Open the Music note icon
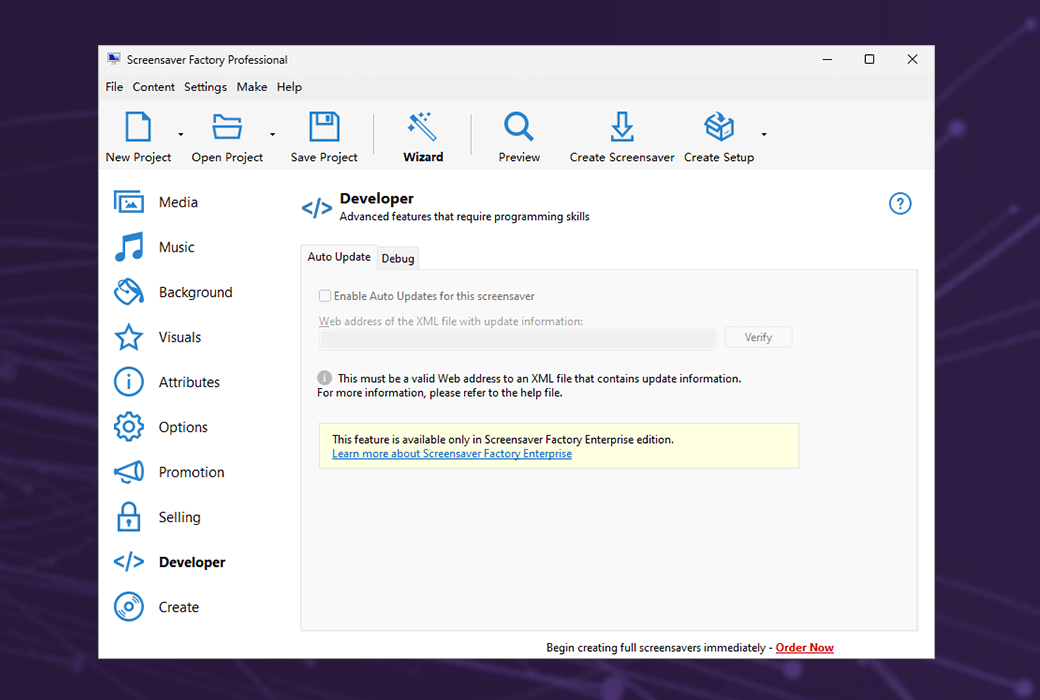Image resolution: width=1040 pixels, height=700 pixels. [129, 247]
